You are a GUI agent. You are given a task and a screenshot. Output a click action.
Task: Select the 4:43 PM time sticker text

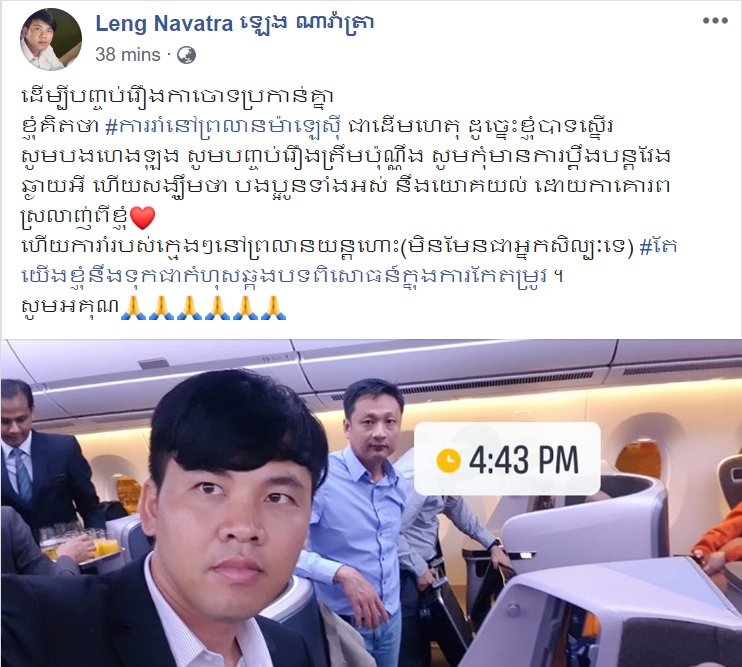click(x=523, y=459)
